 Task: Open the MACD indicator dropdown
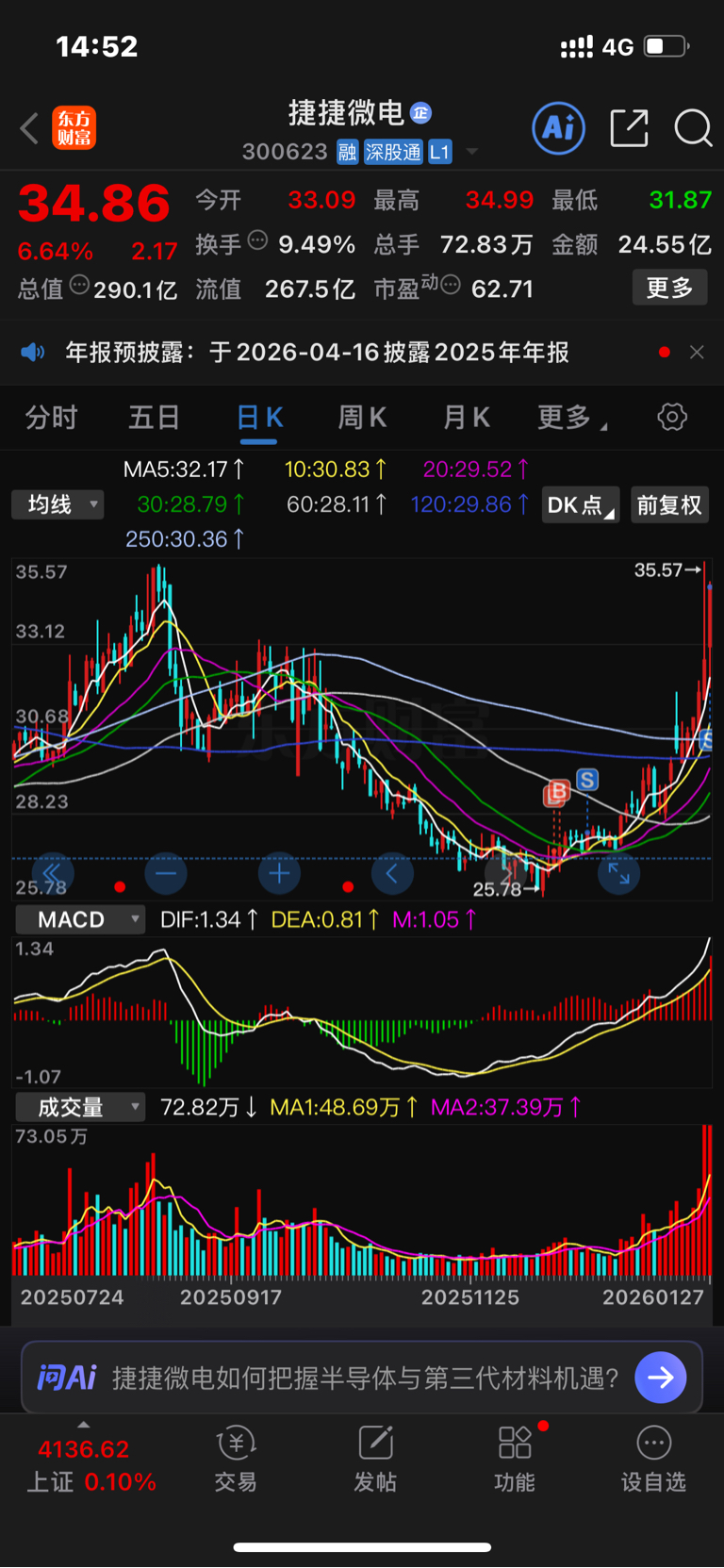tap(80, 919)
